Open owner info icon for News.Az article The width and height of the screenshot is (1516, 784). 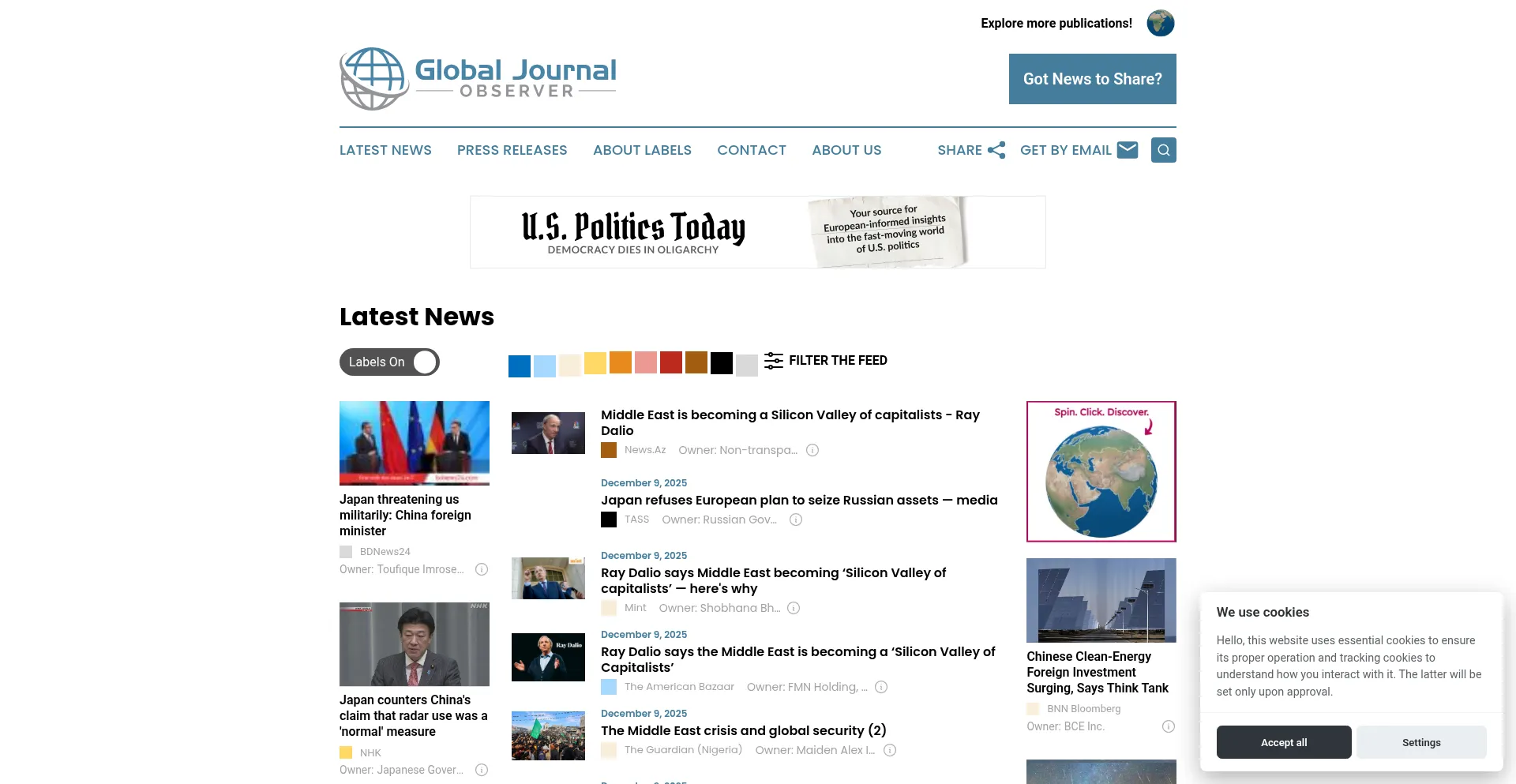tap(812, 450)
